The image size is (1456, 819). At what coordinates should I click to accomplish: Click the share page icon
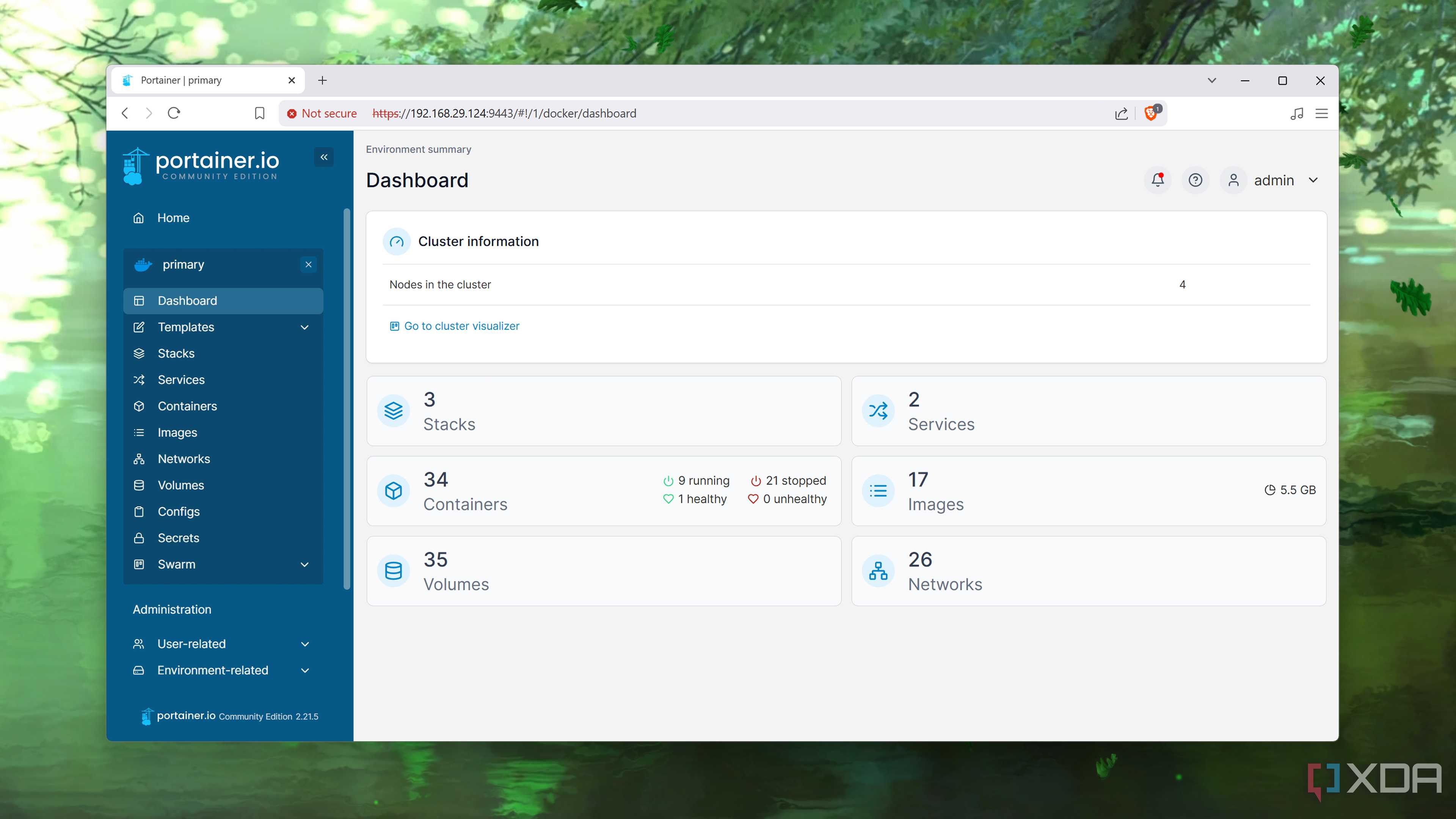[x=1122, y=114]
